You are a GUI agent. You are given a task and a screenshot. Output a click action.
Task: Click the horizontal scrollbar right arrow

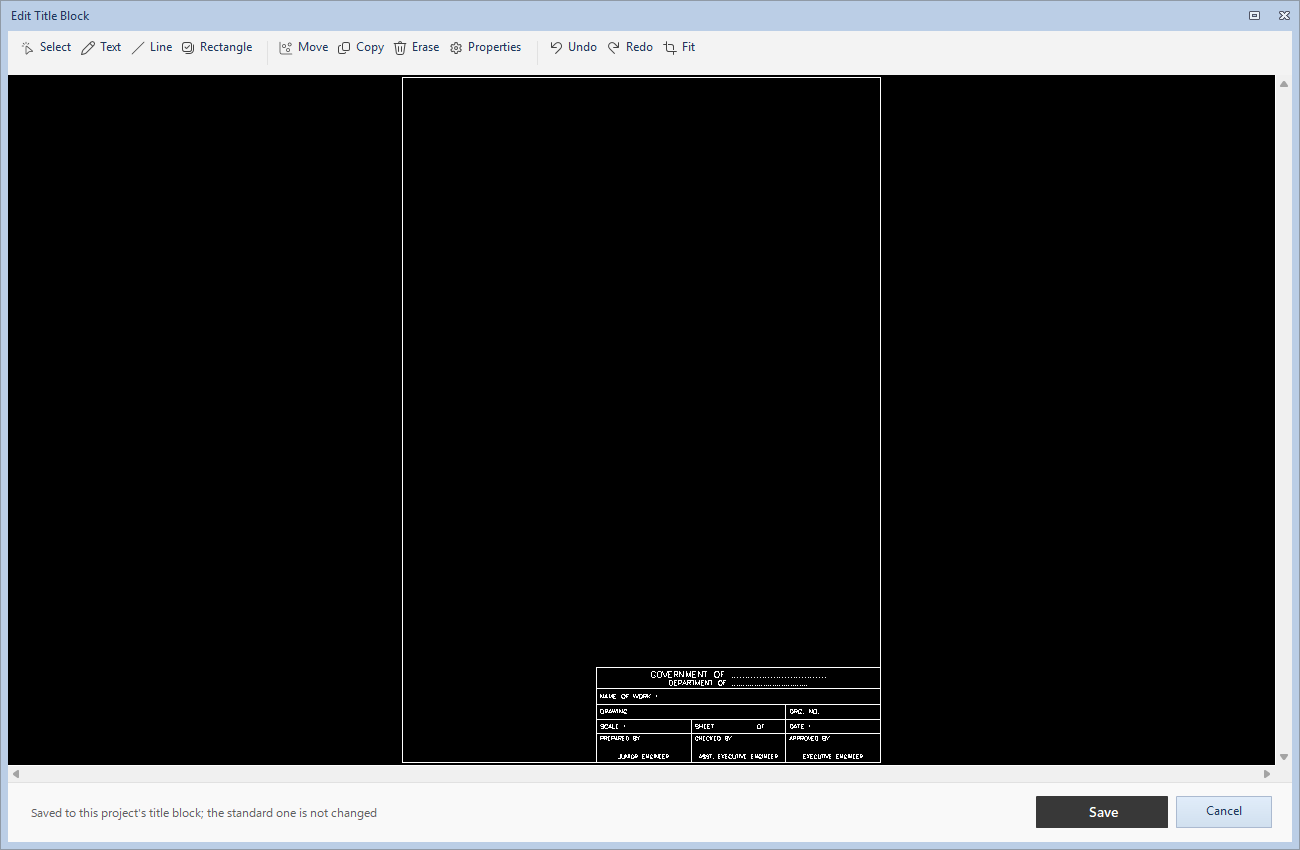1267,774
